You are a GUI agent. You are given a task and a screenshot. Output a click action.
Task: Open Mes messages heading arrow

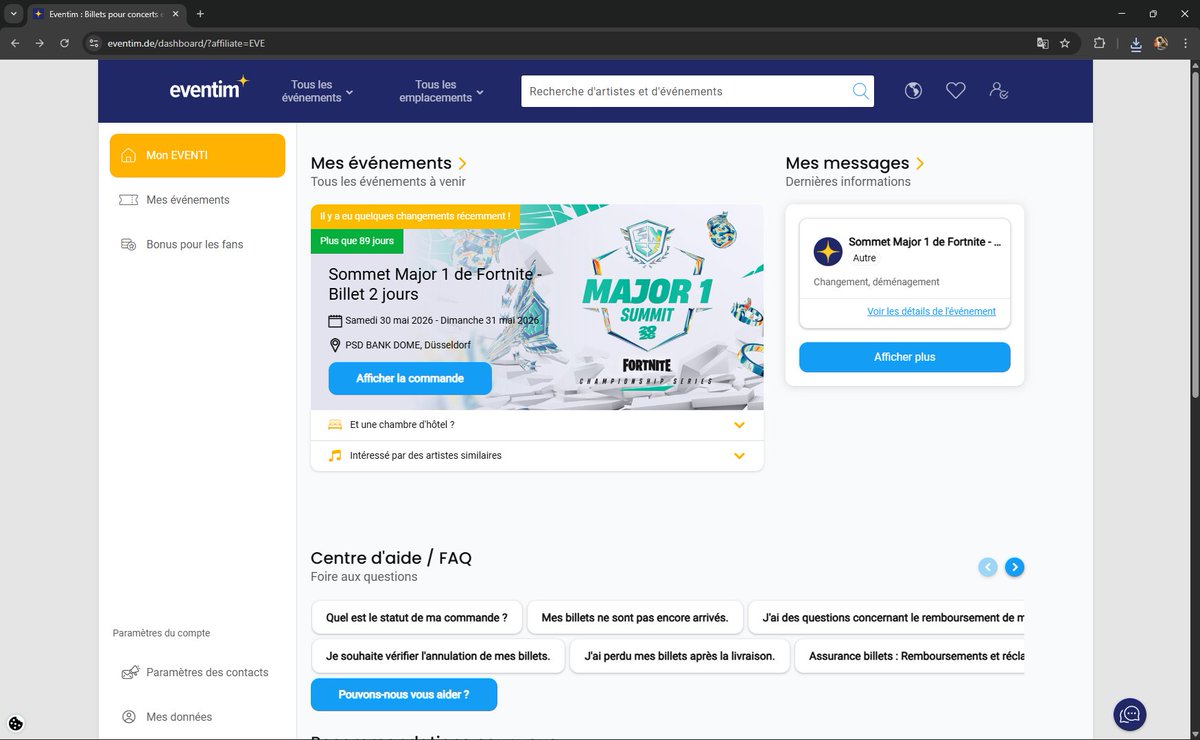click(x=920, y=163)
